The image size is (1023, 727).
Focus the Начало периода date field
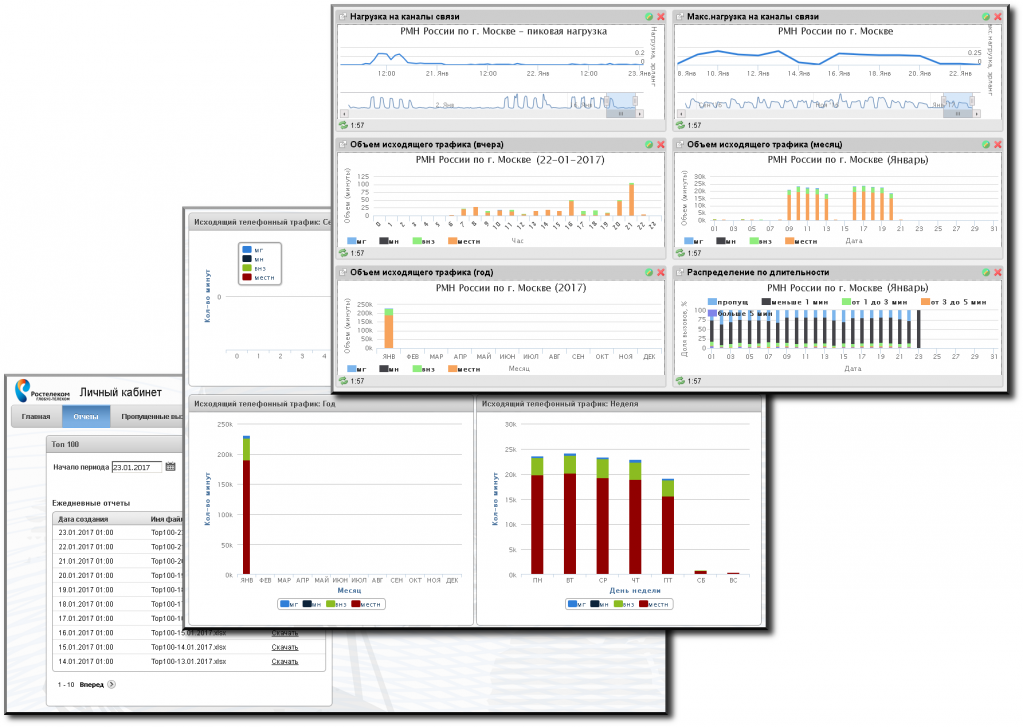coord(137,467)
